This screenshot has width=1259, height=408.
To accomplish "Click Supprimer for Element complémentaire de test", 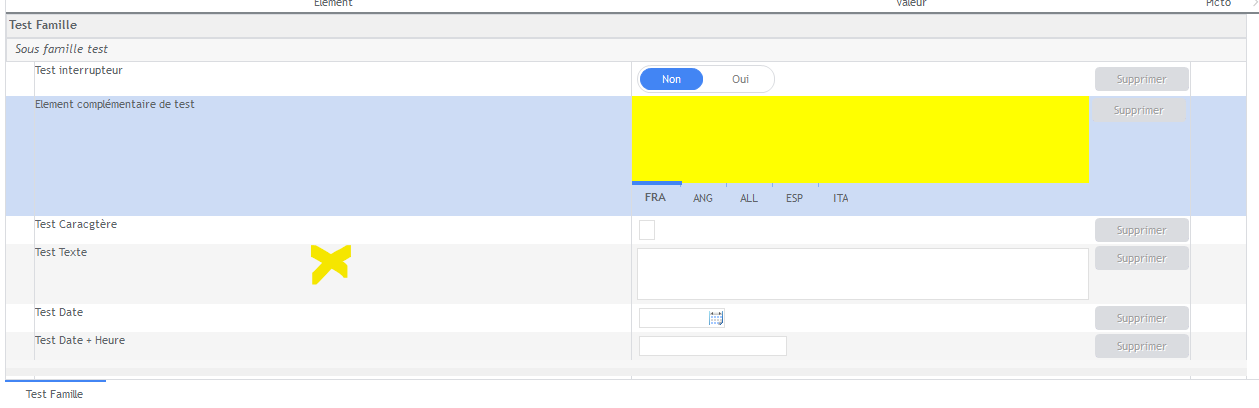I will 1138,110.
